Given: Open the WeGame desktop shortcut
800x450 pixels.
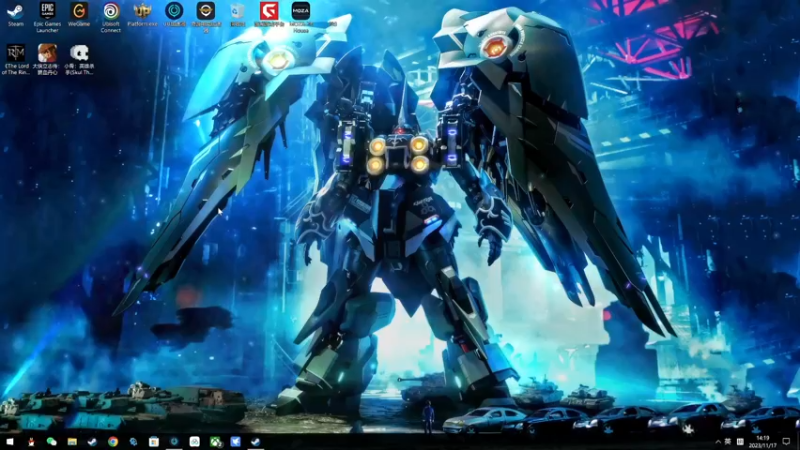Looking at the screenshot, I should [x=79, y=14].
